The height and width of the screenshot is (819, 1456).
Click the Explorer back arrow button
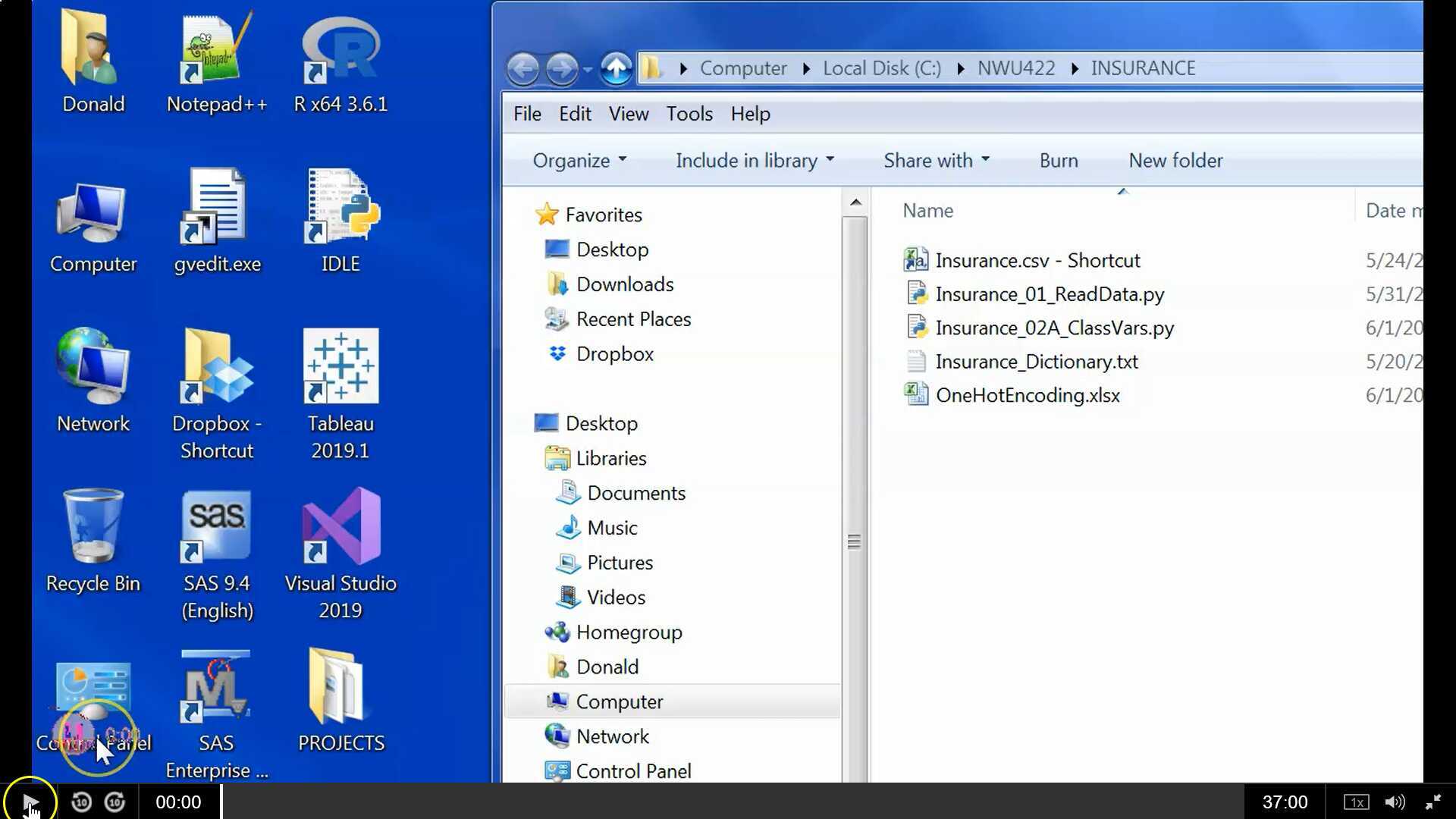(522, 69)
